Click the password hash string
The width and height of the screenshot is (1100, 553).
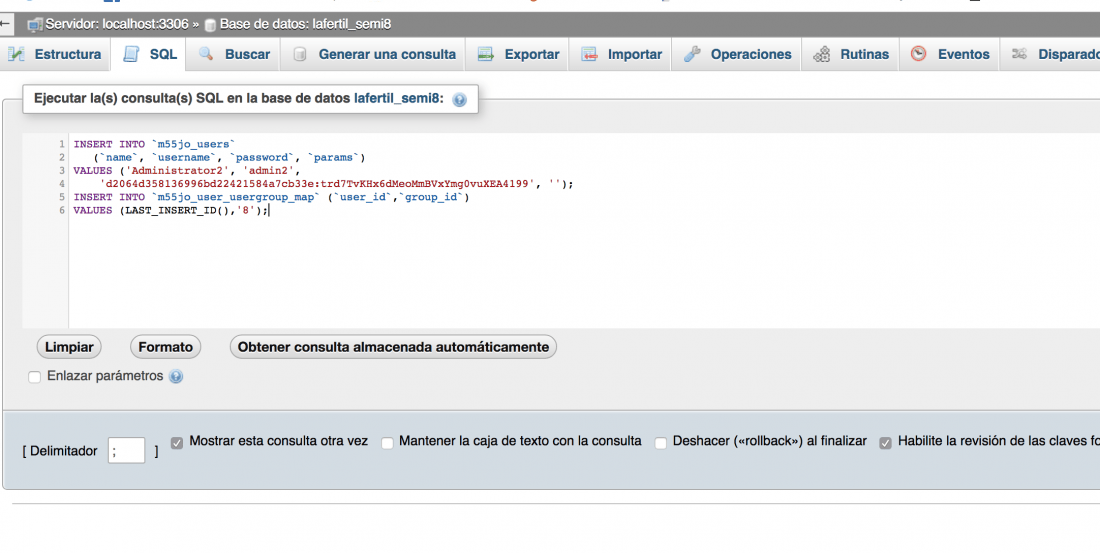(x=317, y=184)
